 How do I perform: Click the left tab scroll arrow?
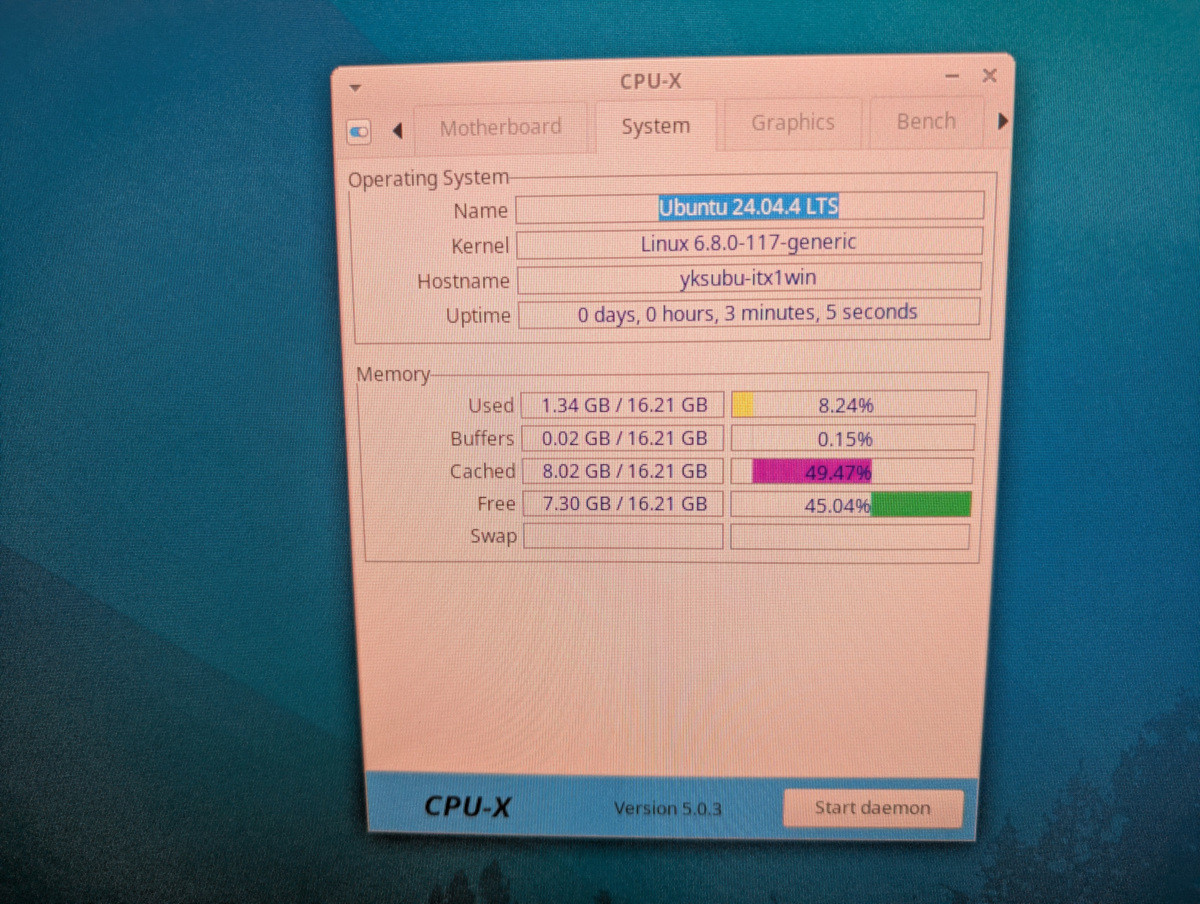[x=397, y=130]
